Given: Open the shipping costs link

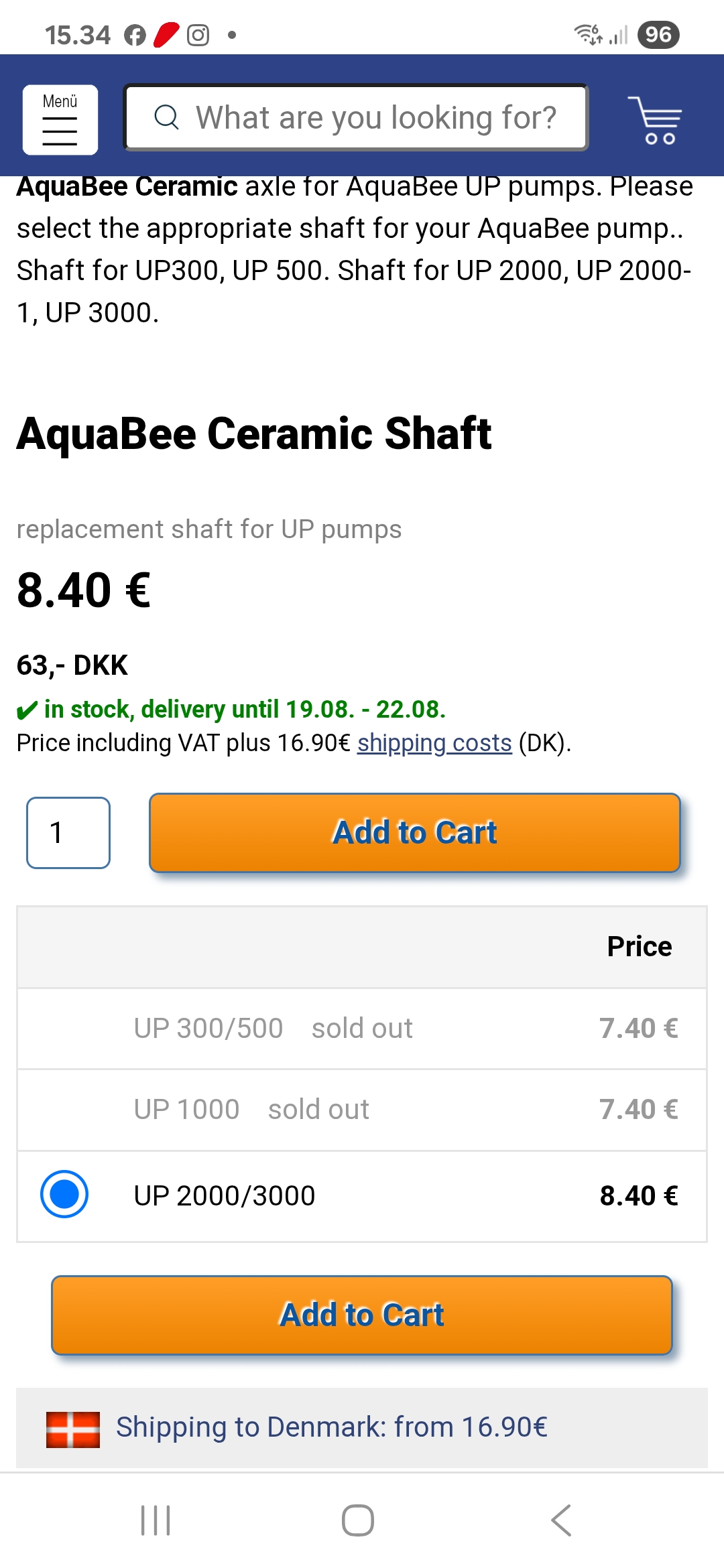Looking at the screenshot, I should click(x=434, y=743).
